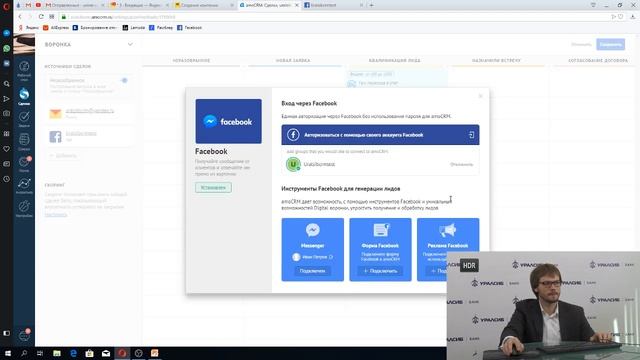Image resolution: width=640 pixels, height=360 pixels.
Task: Open the email source in sidebar
Action: [90, 113]
